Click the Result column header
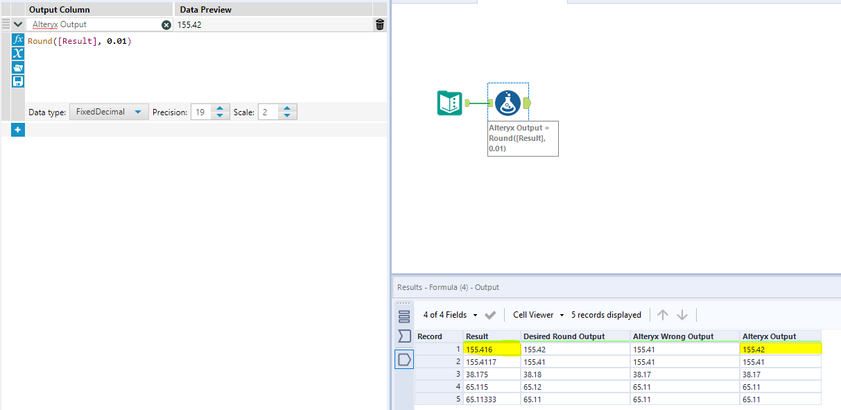The width and height of the screenshot is (841, 410). (492, 336)
